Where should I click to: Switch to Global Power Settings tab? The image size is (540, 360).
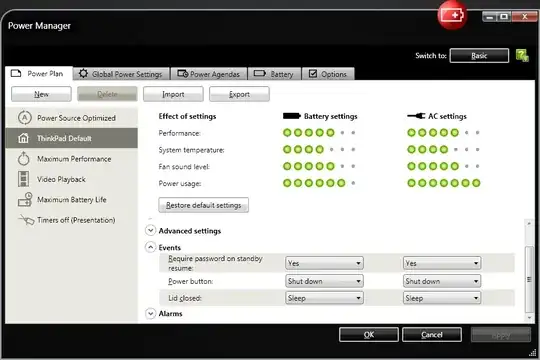[x=122, y=74]
